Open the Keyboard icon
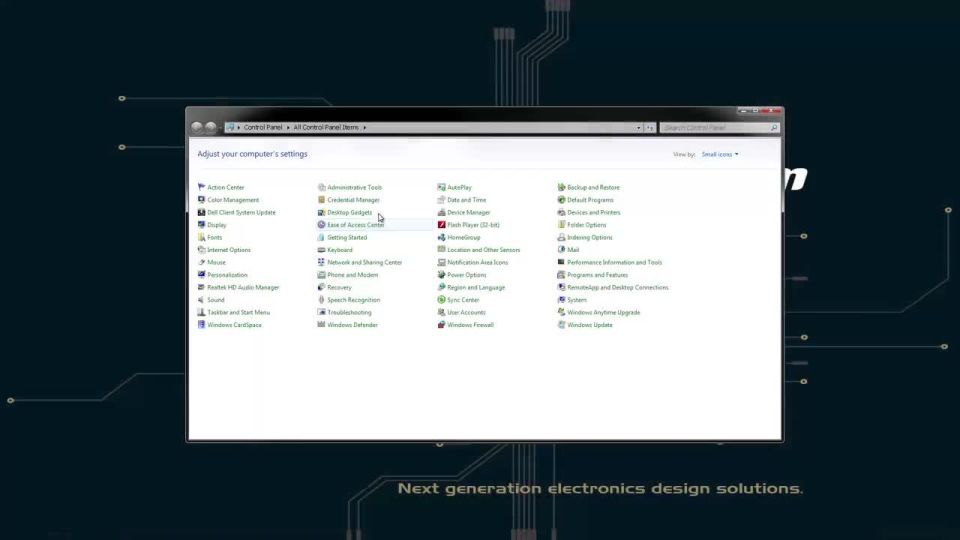960x540 pixels. [x=321, y=250]
